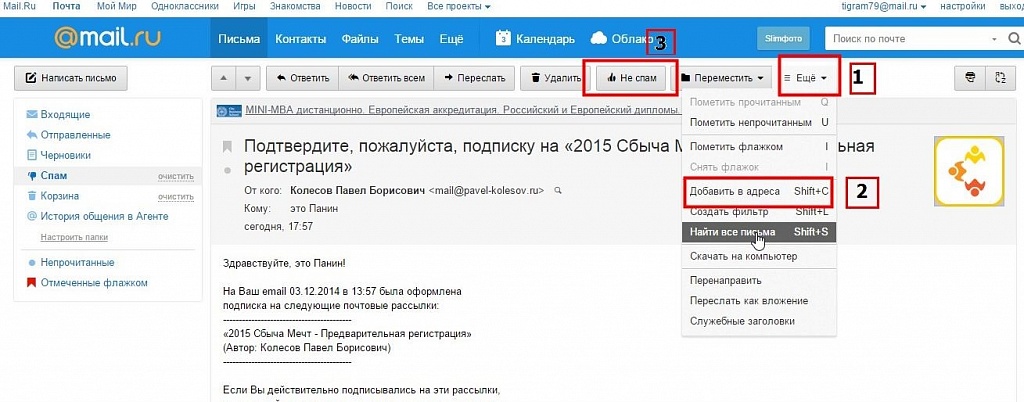Open search options dropdown arrow

point(995,39)
